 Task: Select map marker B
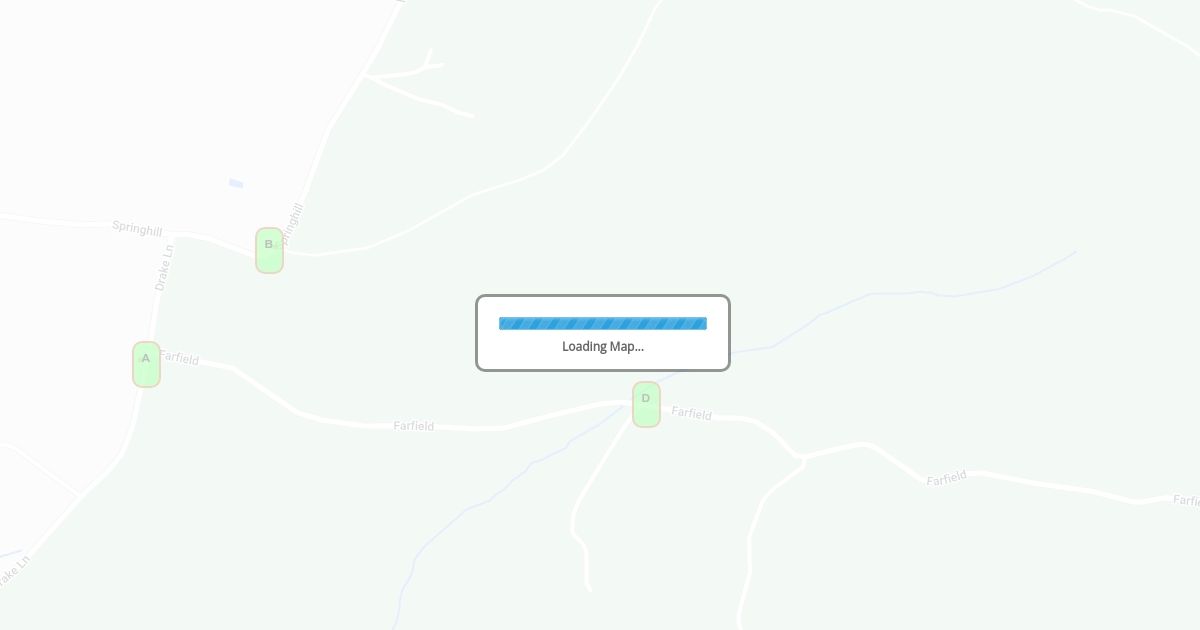(x=269, y=250)
